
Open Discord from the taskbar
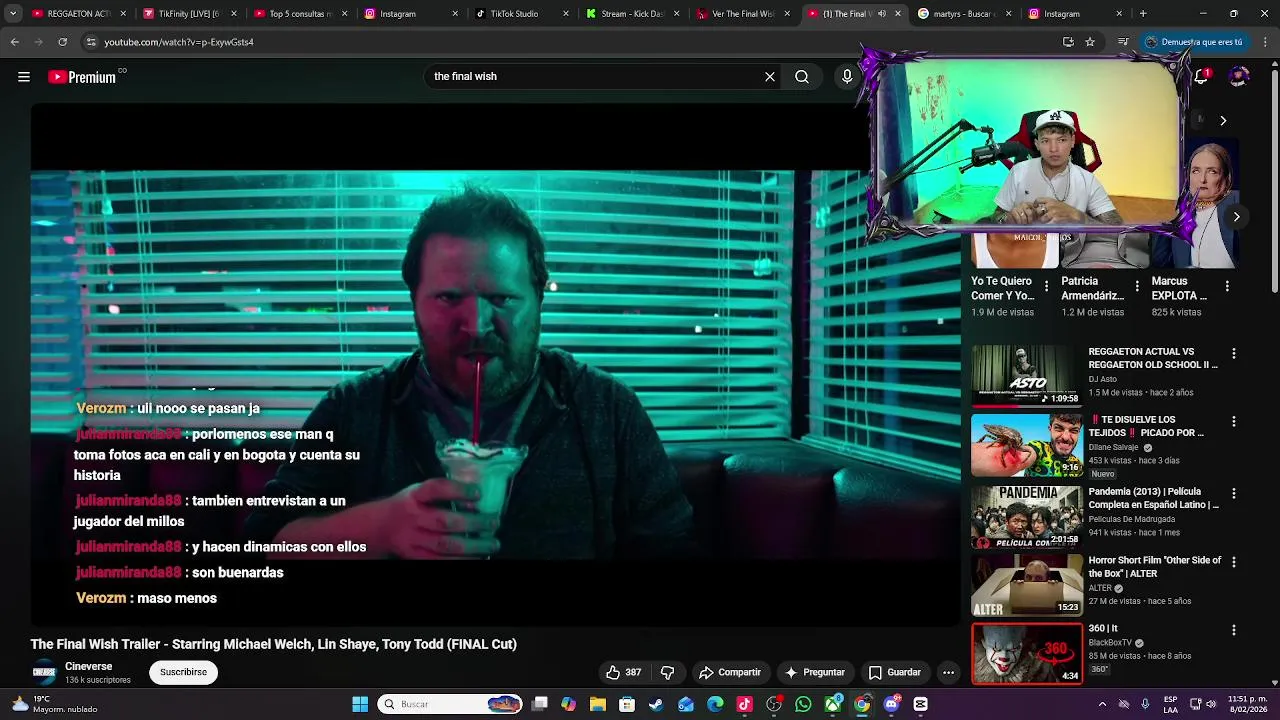(x=891, y=704)
